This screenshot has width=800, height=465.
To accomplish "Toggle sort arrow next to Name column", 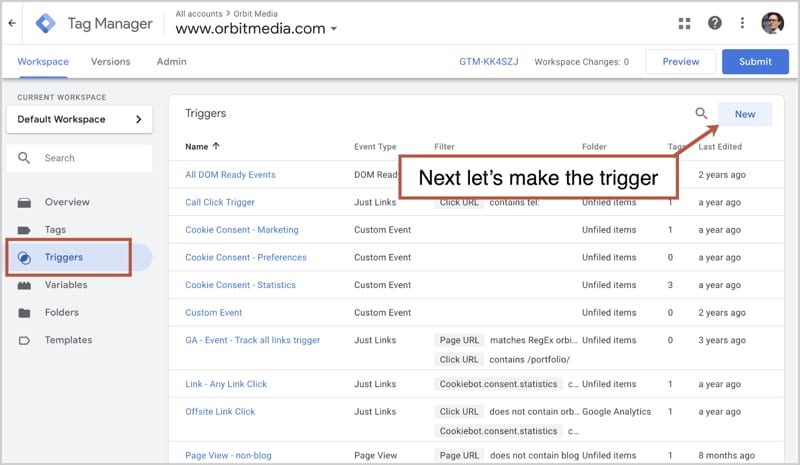I will tap(216, 146).
